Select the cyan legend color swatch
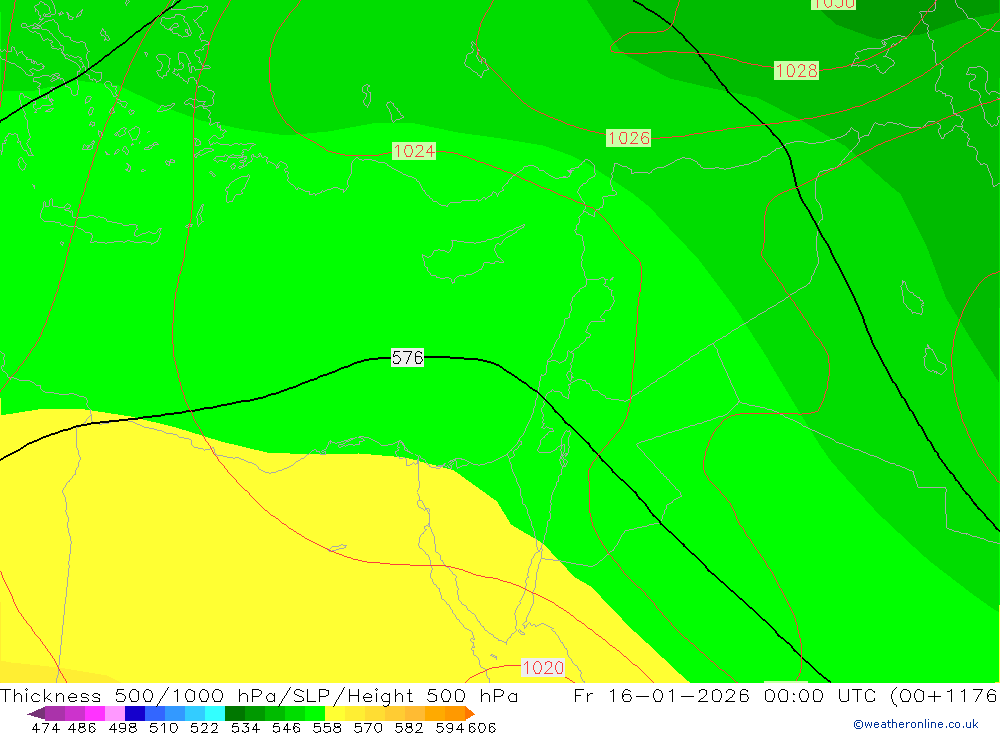This screenshot has width=1000, height=733. [215, 713]
